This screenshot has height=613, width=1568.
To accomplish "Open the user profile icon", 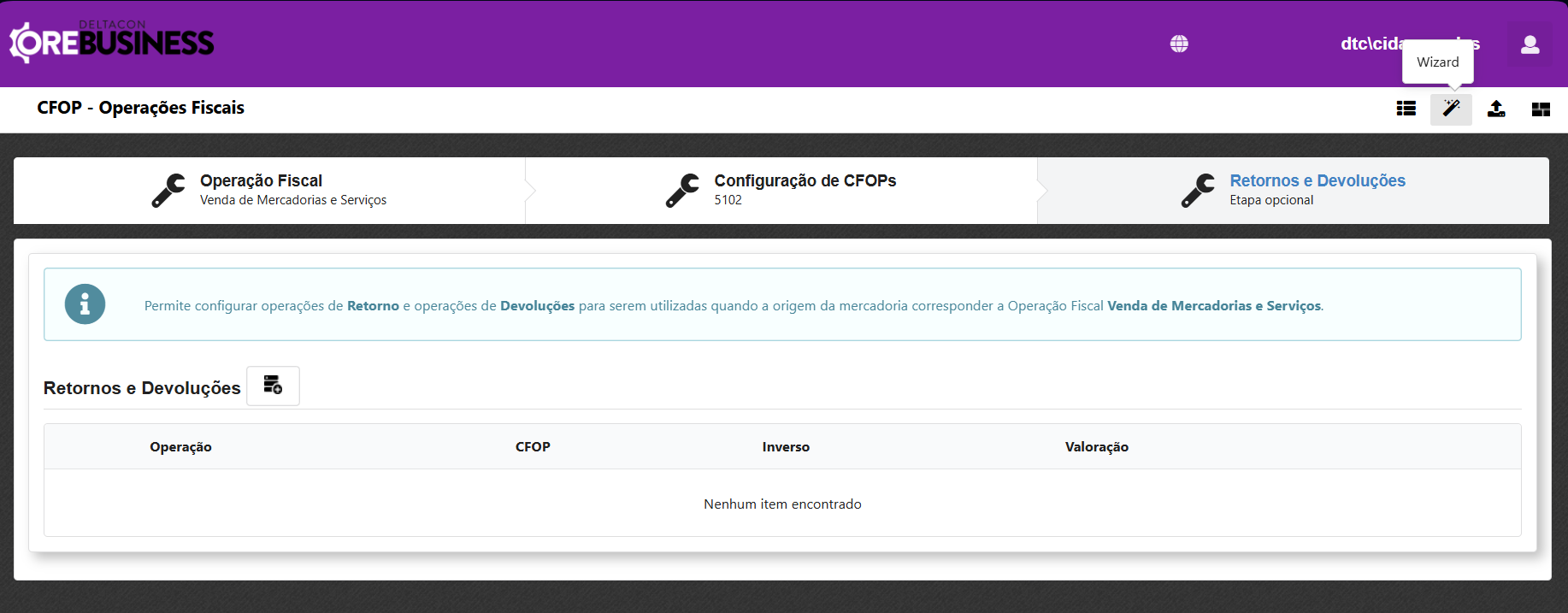I will tap(1530, 44).
